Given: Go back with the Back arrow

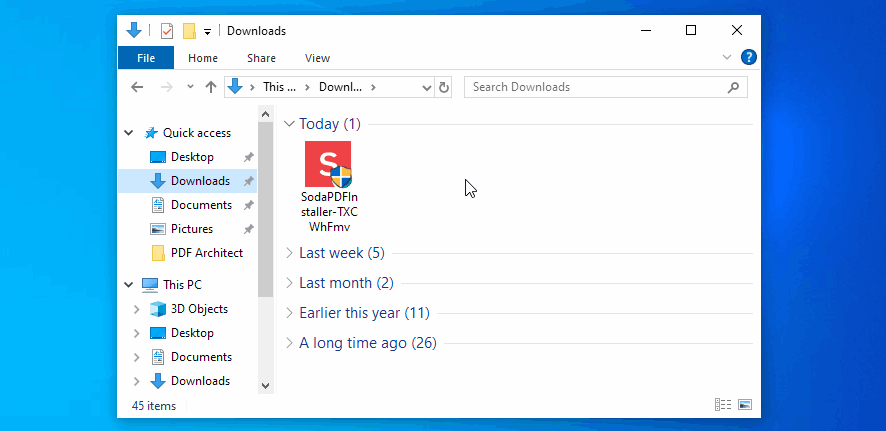Looking at the screenshot, I should (x=137, y=87).
